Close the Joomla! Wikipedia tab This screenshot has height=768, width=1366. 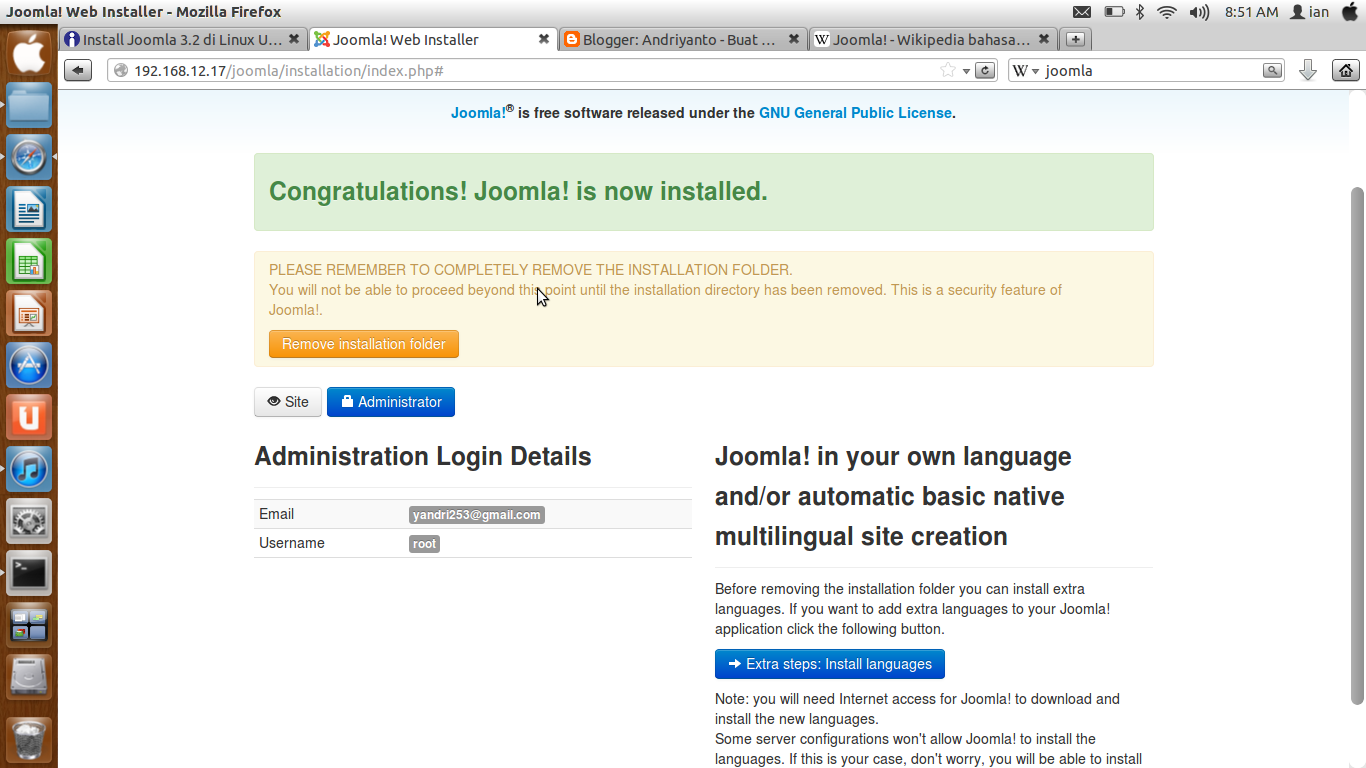[x=1044, y=39]
